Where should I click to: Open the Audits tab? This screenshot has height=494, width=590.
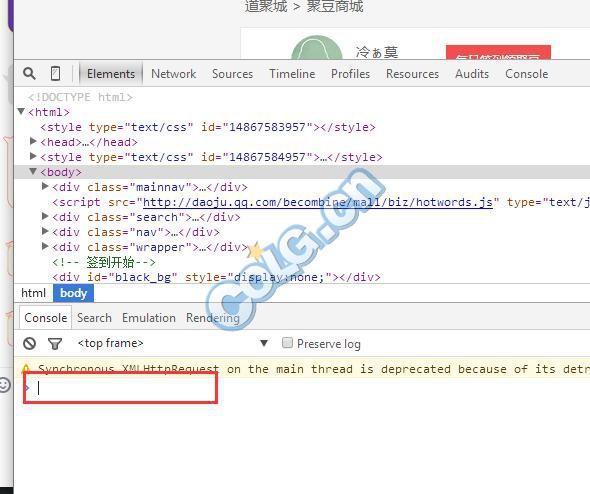pyautogui.click(x=472, y=74)
